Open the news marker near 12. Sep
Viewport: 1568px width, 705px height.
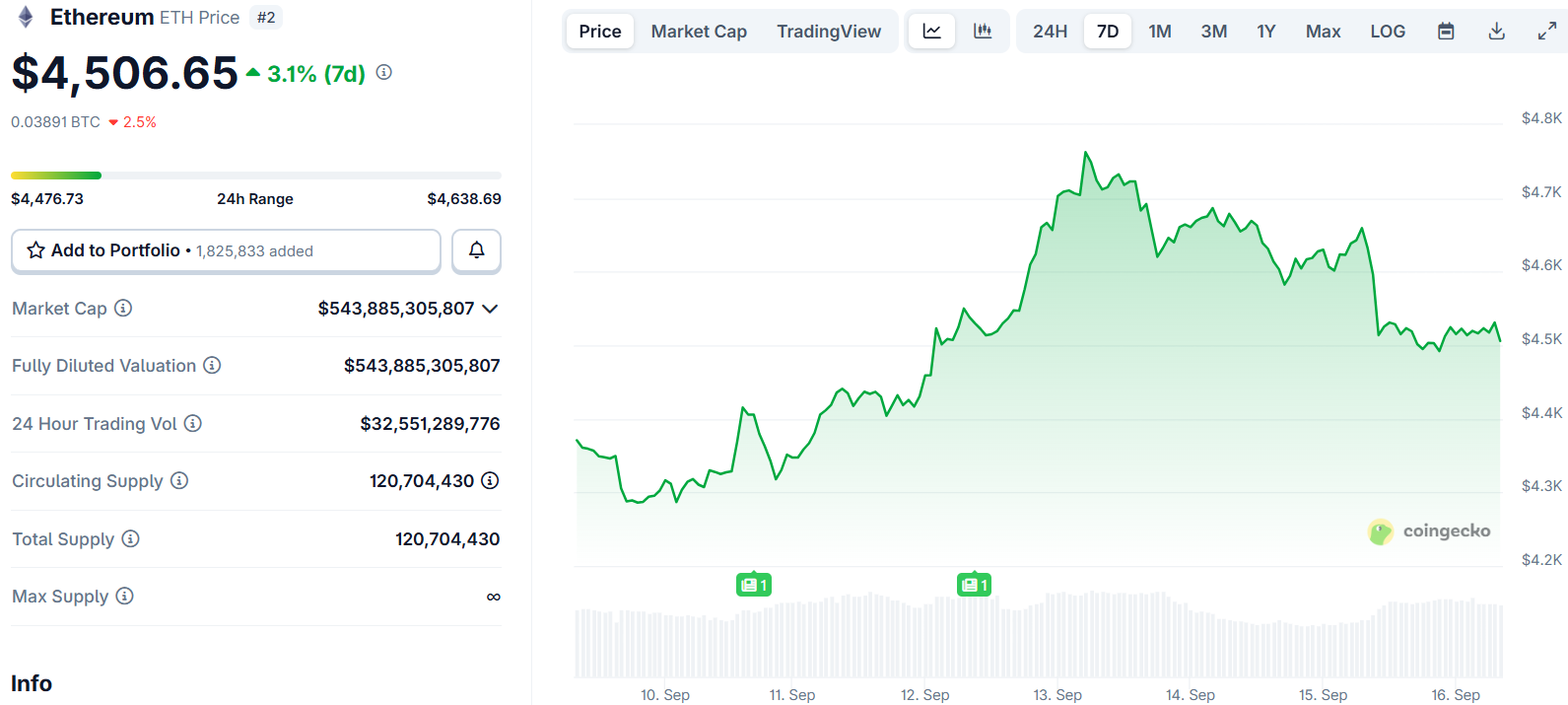(974, 585)
